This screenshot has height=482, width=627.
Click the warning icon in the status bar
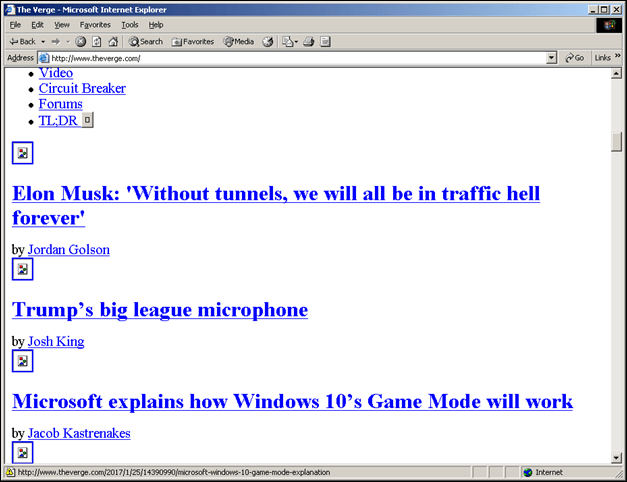10,472
